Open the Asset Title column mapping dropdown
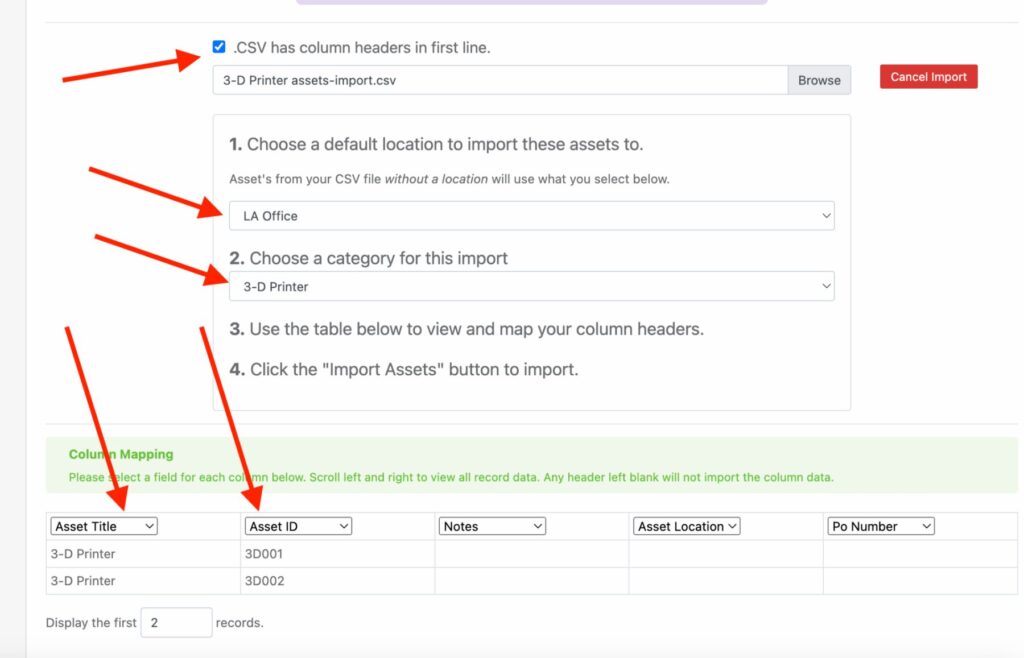 [x=103, y=525]
